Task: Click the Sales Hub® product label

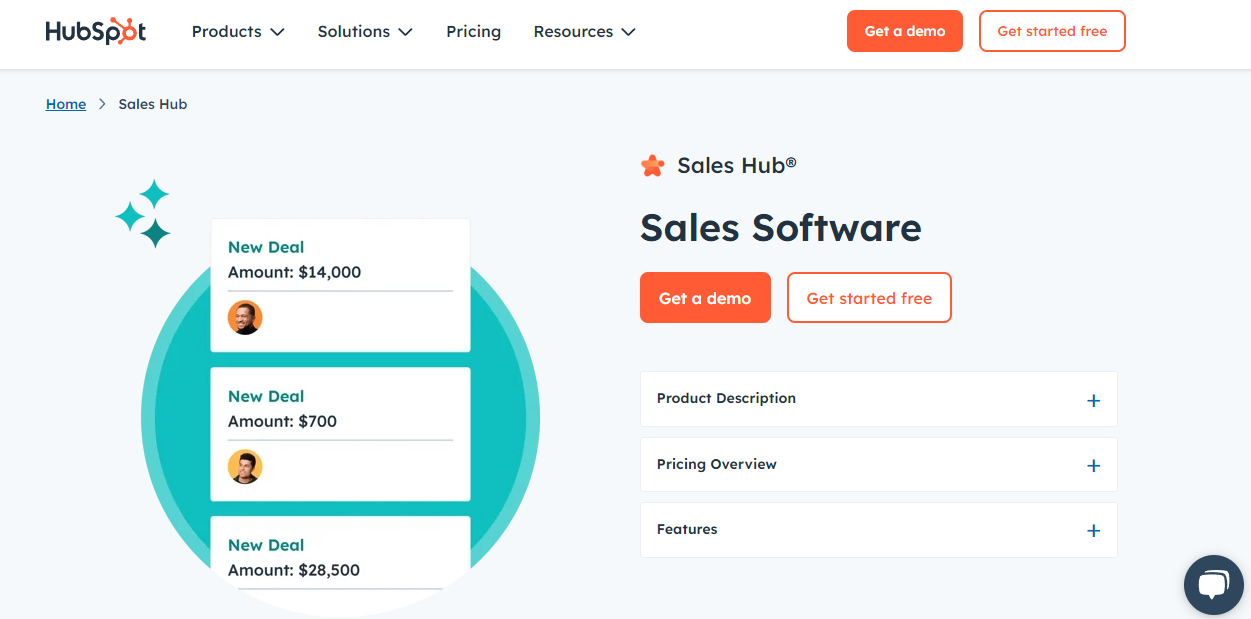Action: tap(737, 166)
